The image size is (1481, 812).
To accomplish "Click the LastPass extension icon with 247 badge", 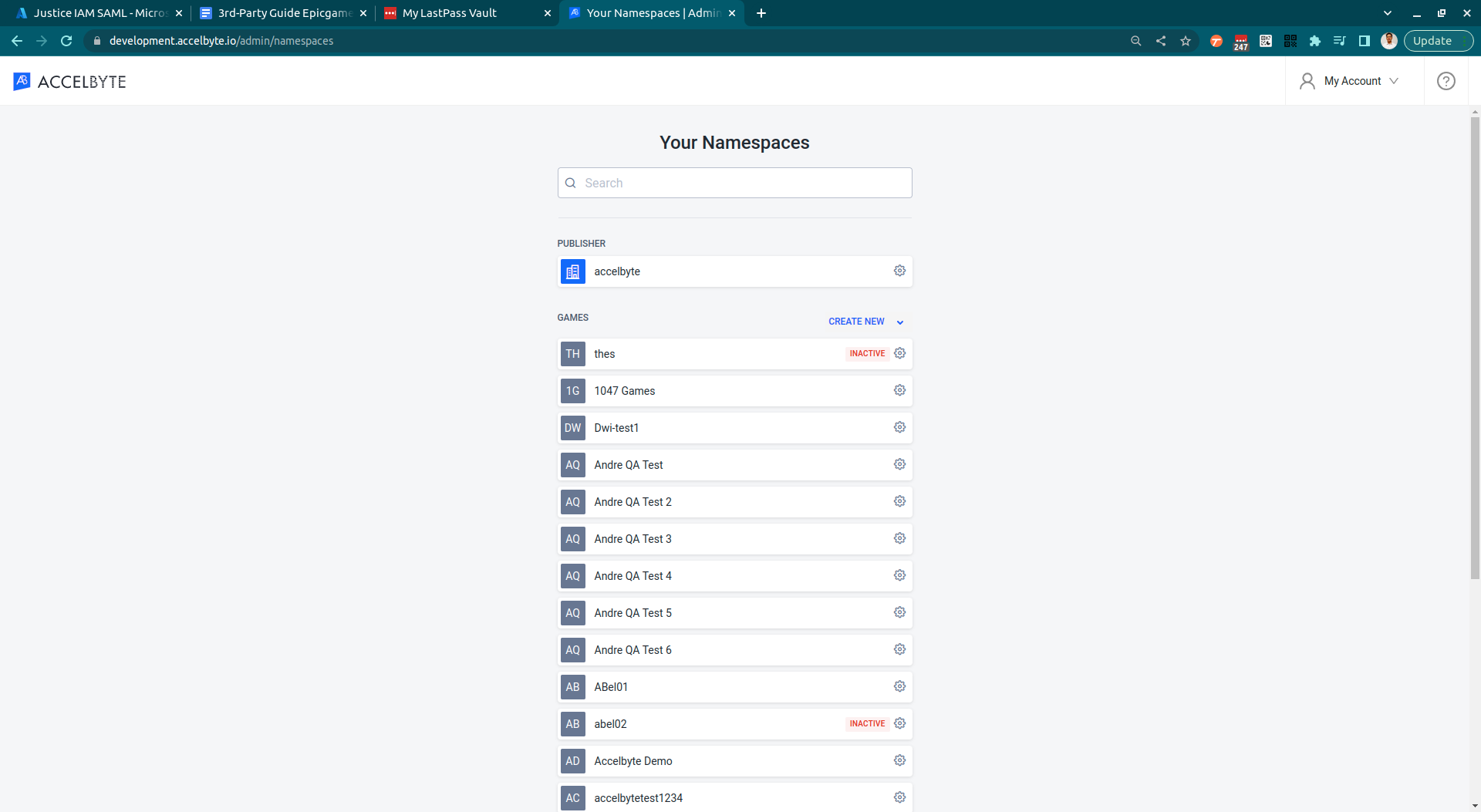I will coord(1241,42).
